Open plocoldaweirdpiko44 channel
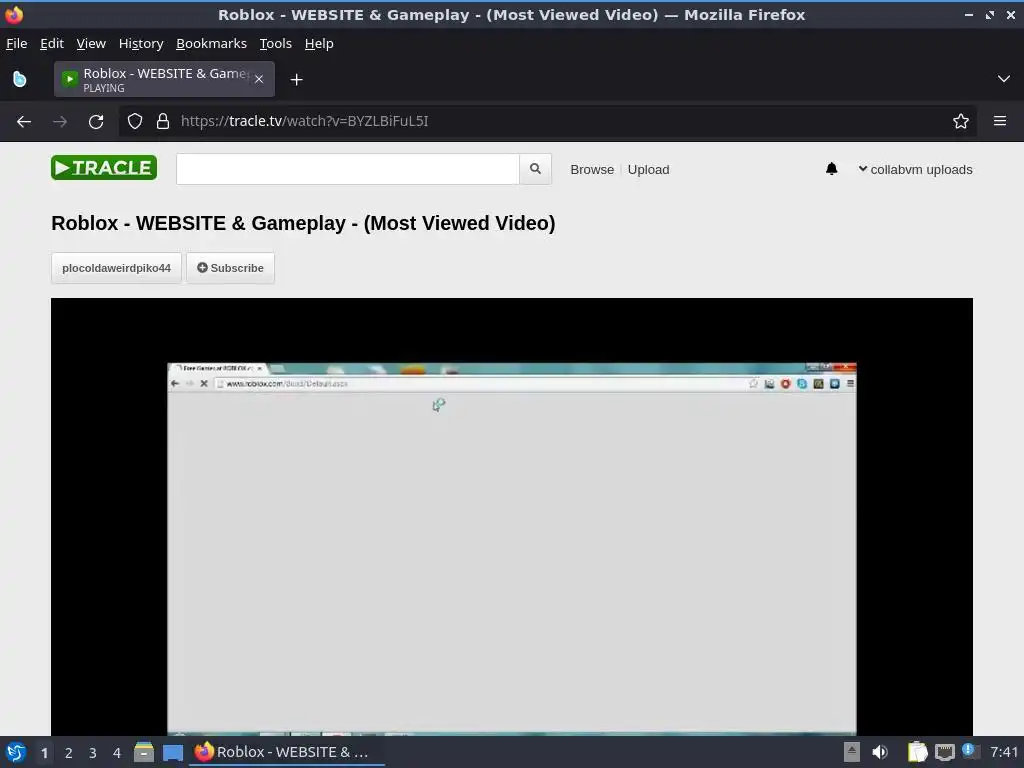 (x=116, y=268)
